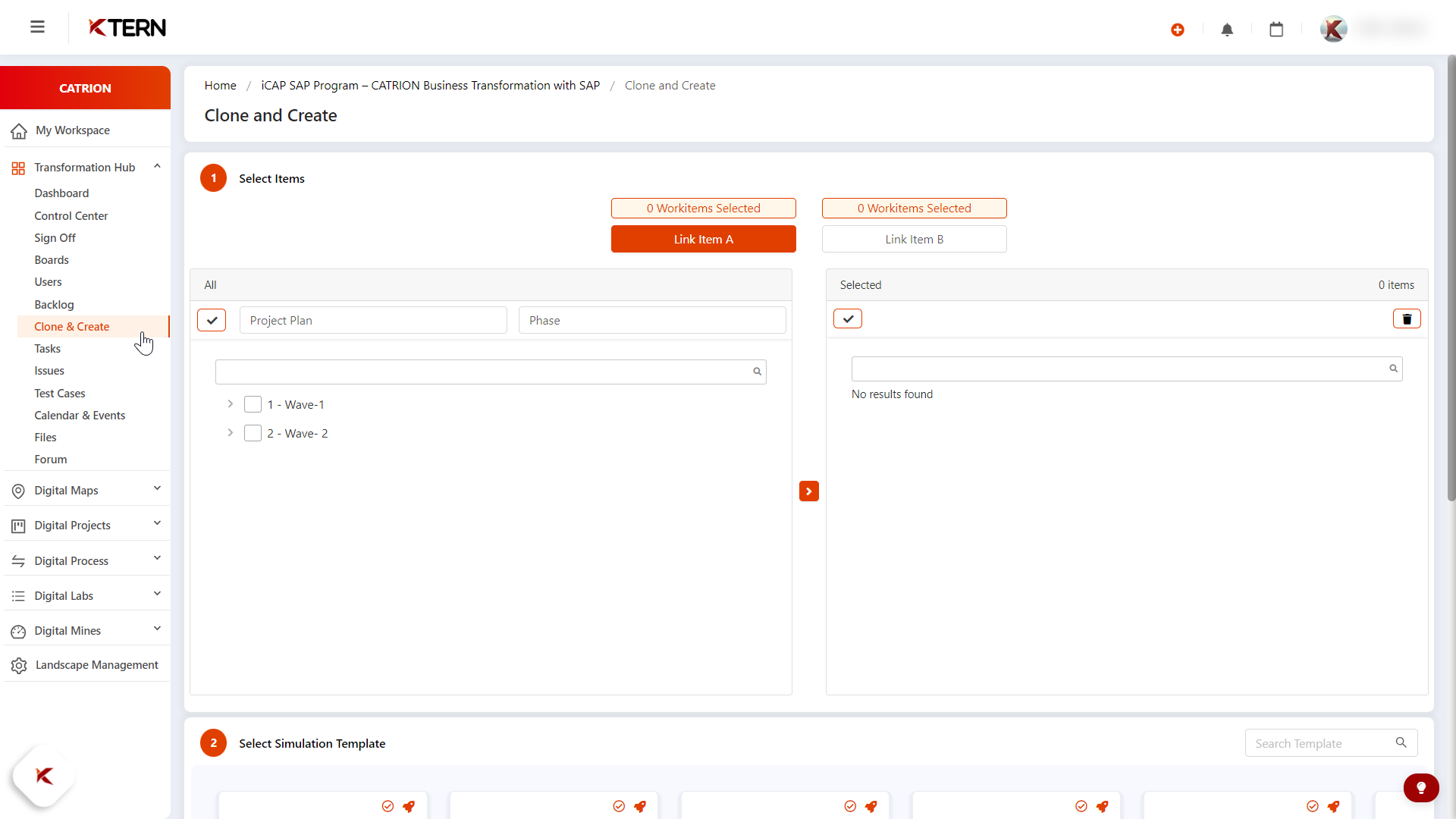Open iCAP SAP Program breadcrumb link
Screen dimensions: 1456x819
pyautogui.click(x=431, y=86)
